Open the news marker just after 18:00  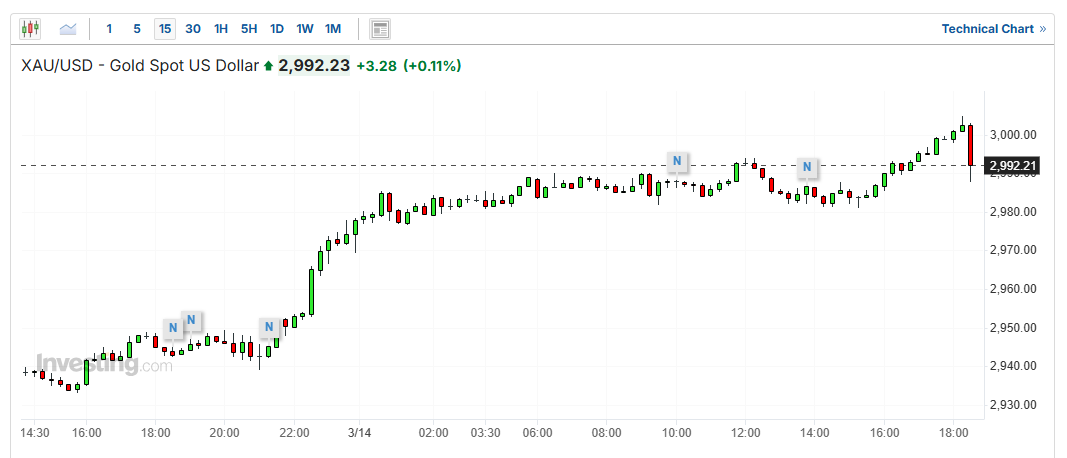point(173,328)
